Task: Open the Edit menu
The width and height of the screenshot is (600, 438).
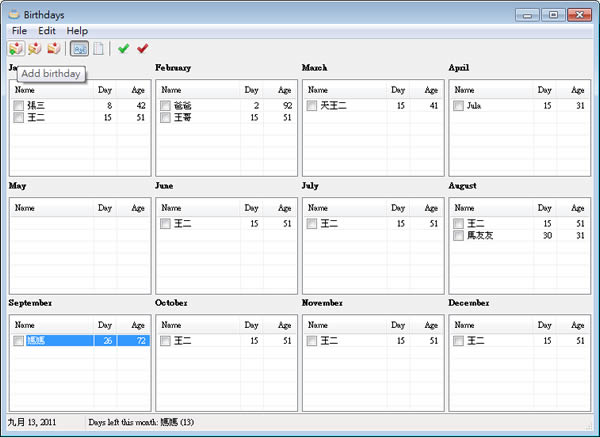Action: point(47,31)
